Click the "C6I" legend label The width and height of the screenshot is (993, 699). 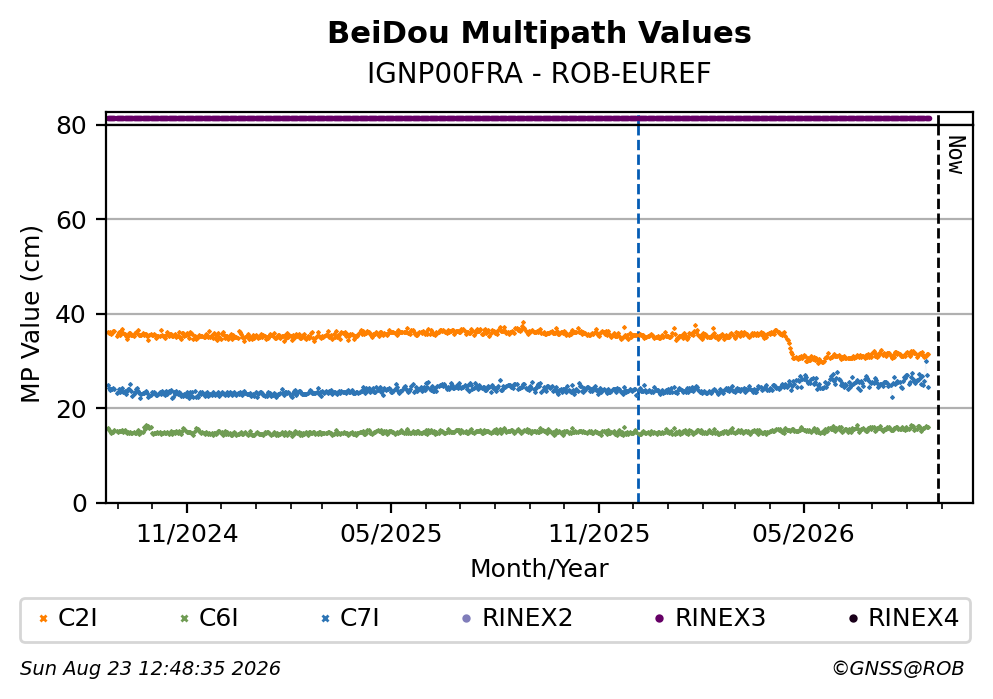(x=218, y=618)
